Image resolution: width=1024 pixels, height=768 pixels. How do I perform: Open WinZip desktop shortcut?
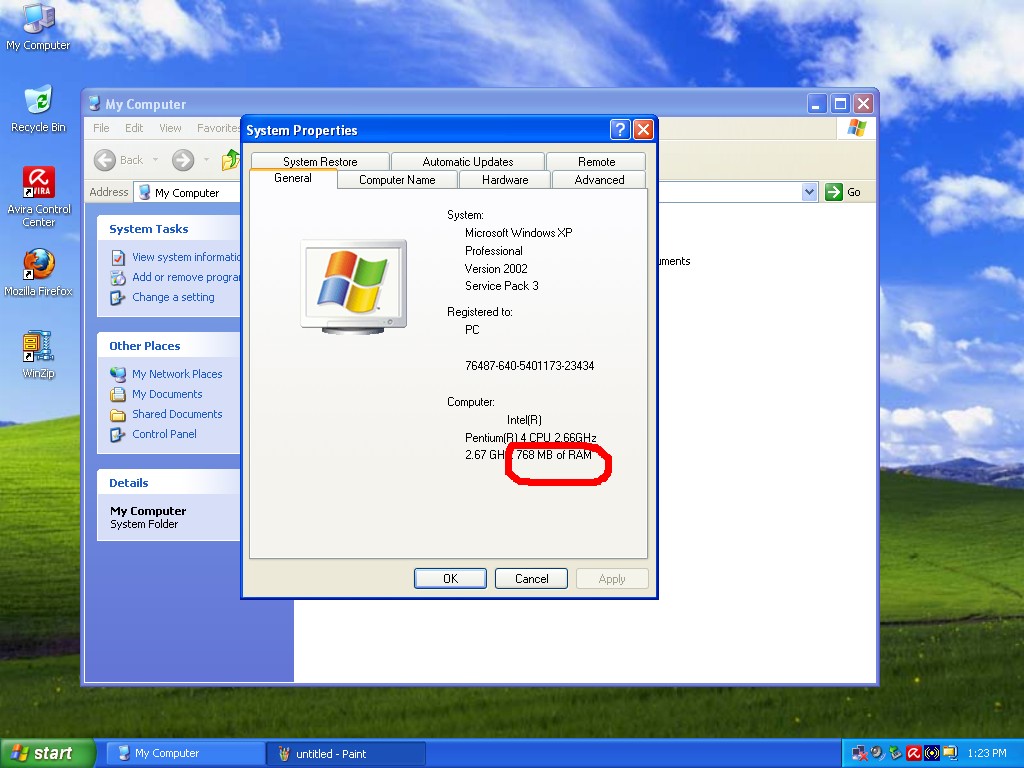tap(38, 354)
